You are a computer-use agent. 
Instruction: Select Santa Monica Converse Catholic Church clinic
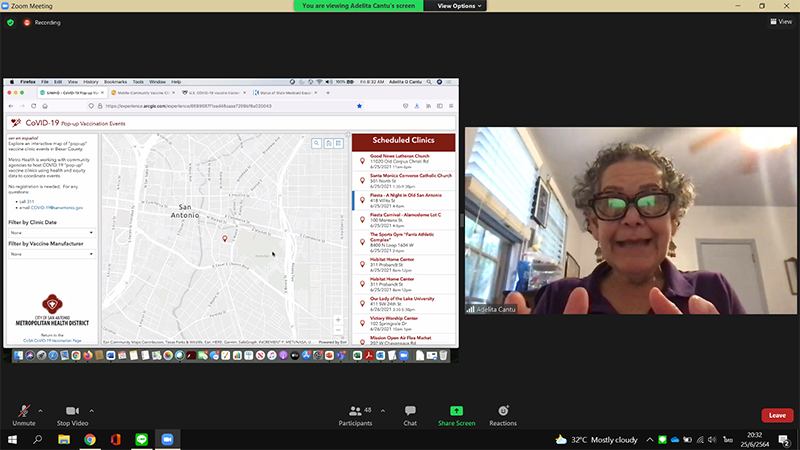click(x=404, y=181)
